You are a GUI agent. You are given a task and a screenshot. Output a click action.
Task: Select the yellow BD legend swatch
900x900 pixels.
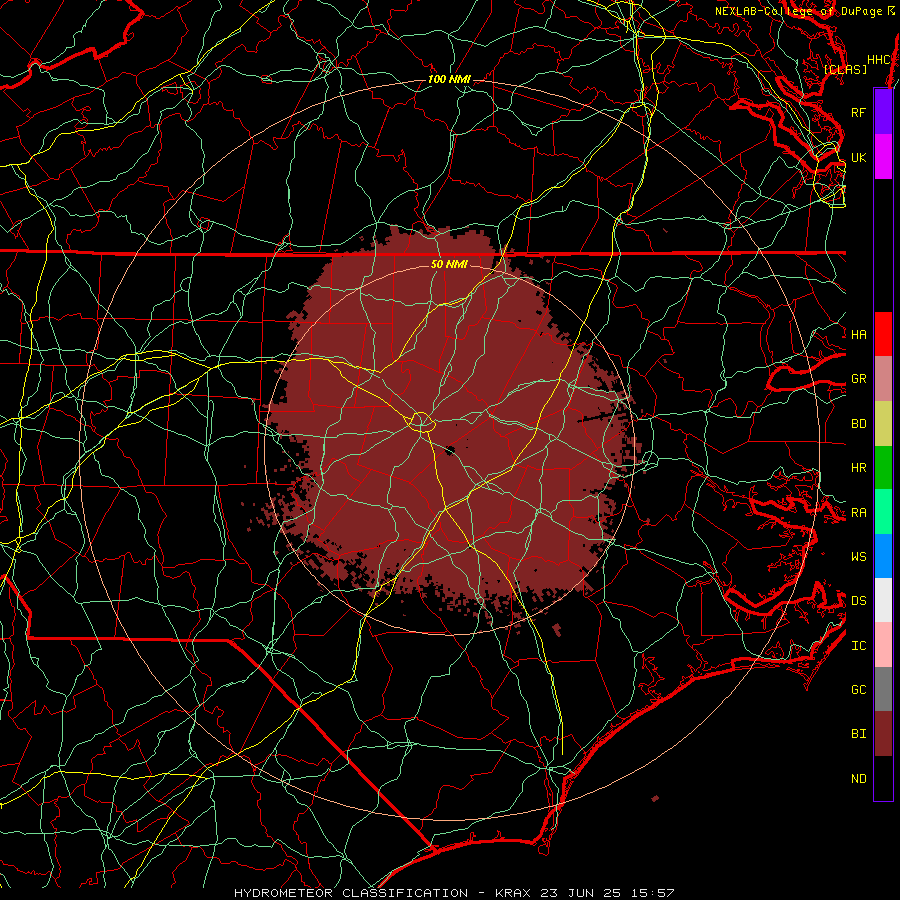883,423
